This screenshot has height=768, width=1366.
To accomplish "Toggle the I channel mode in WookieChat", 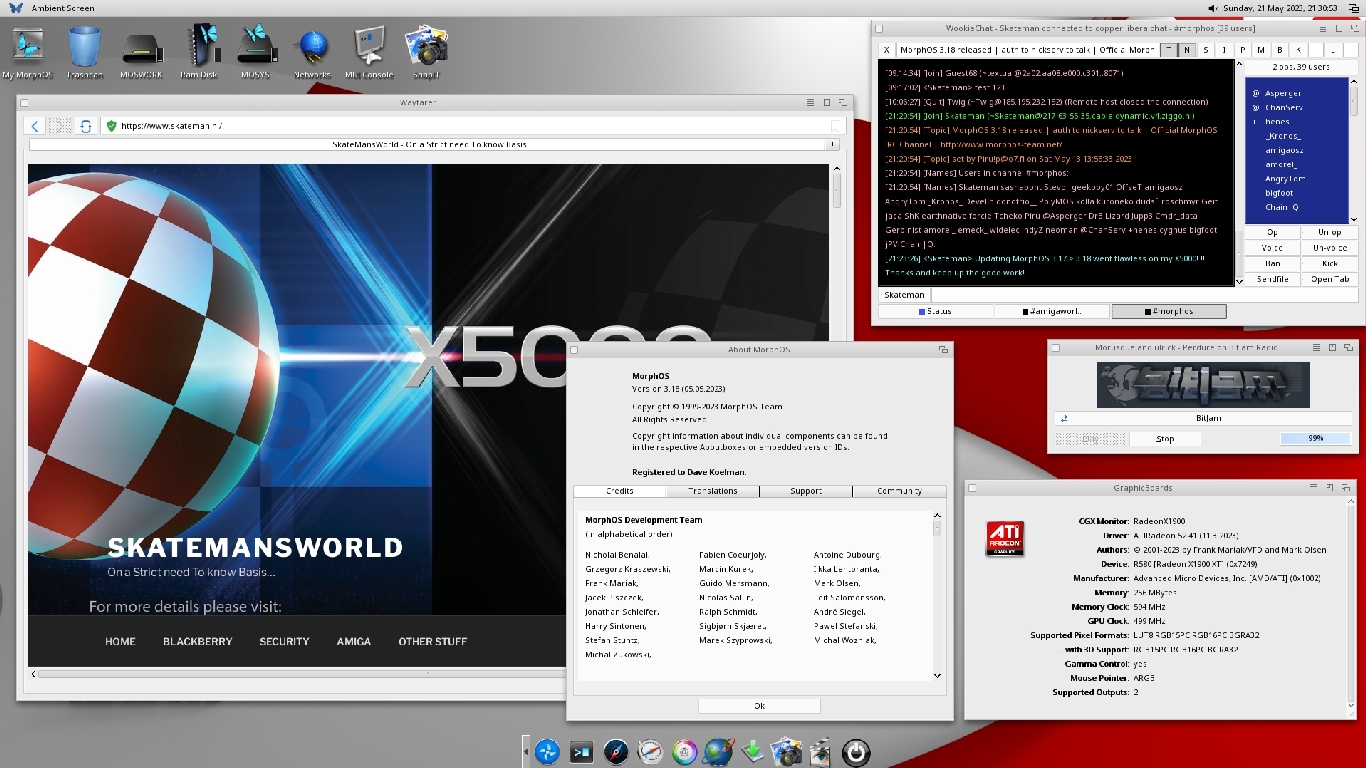I will point(1223,50).
